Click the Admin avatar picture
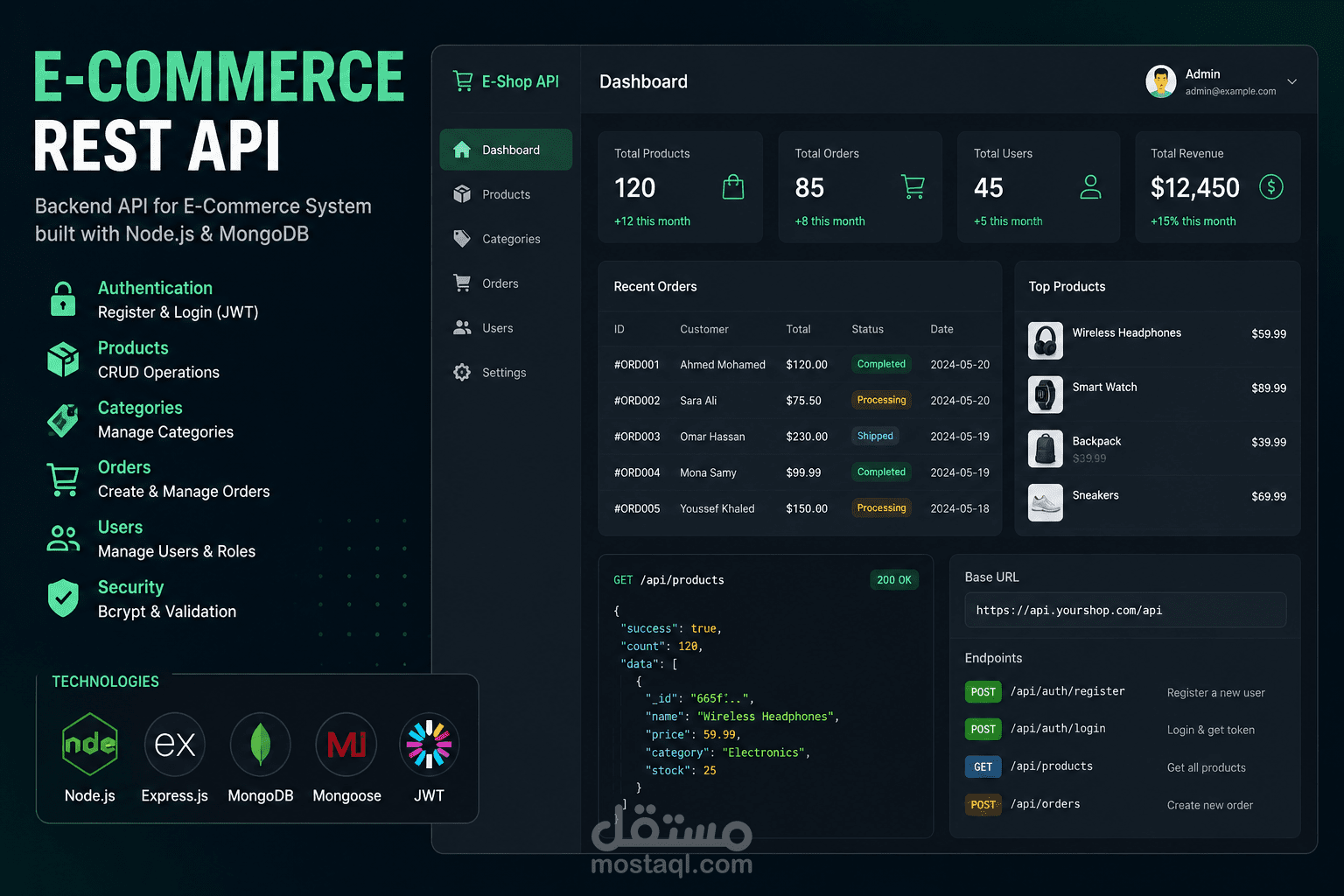Viewport: 1344px width, 896px height. 1161,81
